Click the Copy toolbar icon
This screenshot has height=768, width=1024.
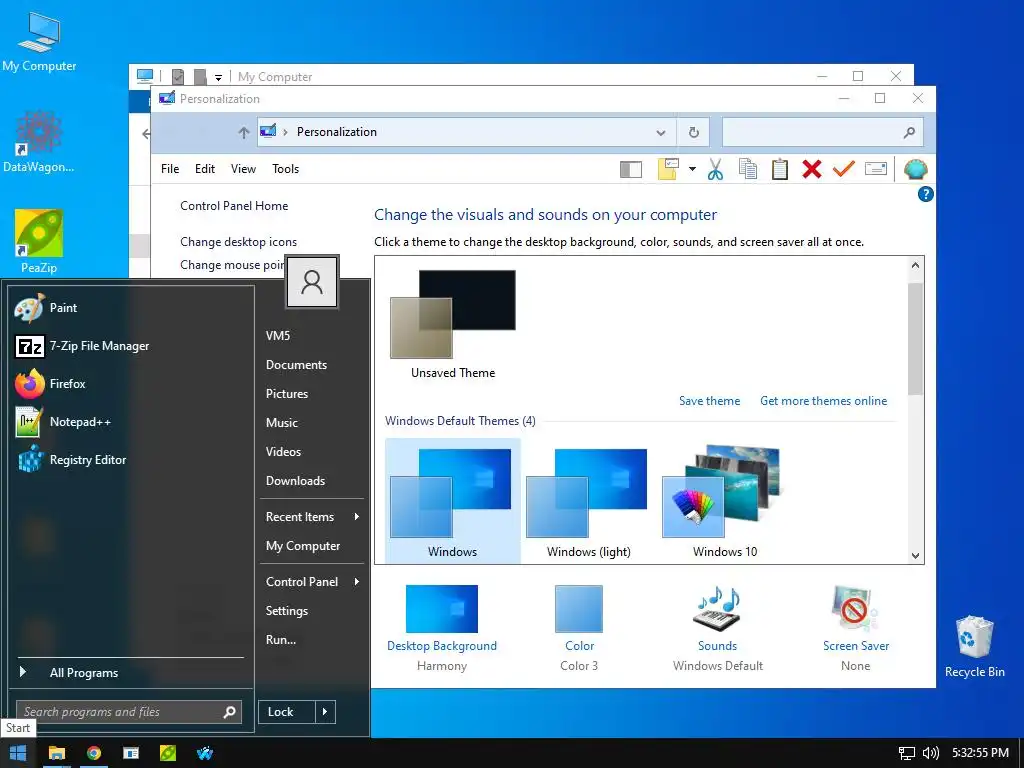point(748,169)
